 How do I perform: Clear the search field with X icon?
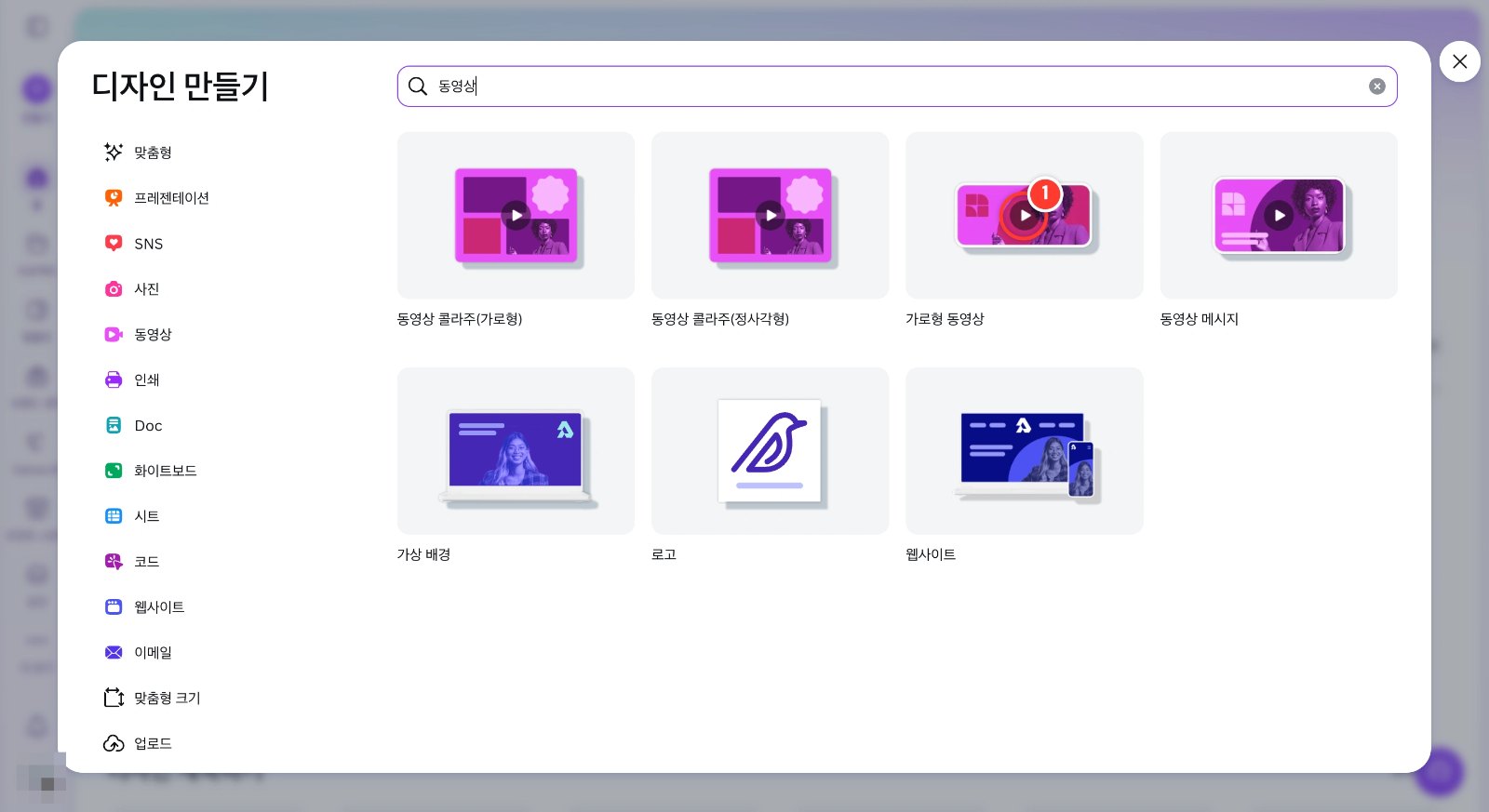point(1377,87)
